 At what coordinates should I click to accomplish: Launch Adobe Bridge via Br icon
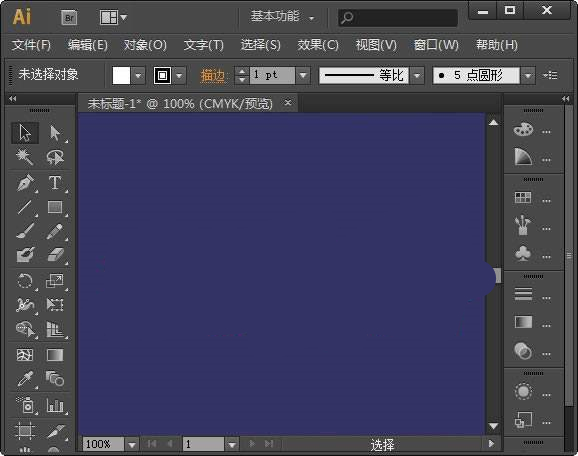click(x=69, y=17)
